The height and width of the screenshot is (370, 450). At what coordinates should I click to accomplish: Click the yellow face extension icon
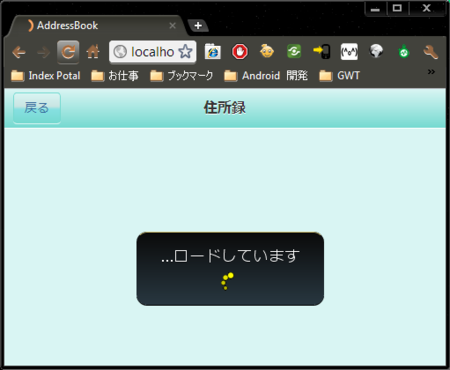click(x=267, y=51)
